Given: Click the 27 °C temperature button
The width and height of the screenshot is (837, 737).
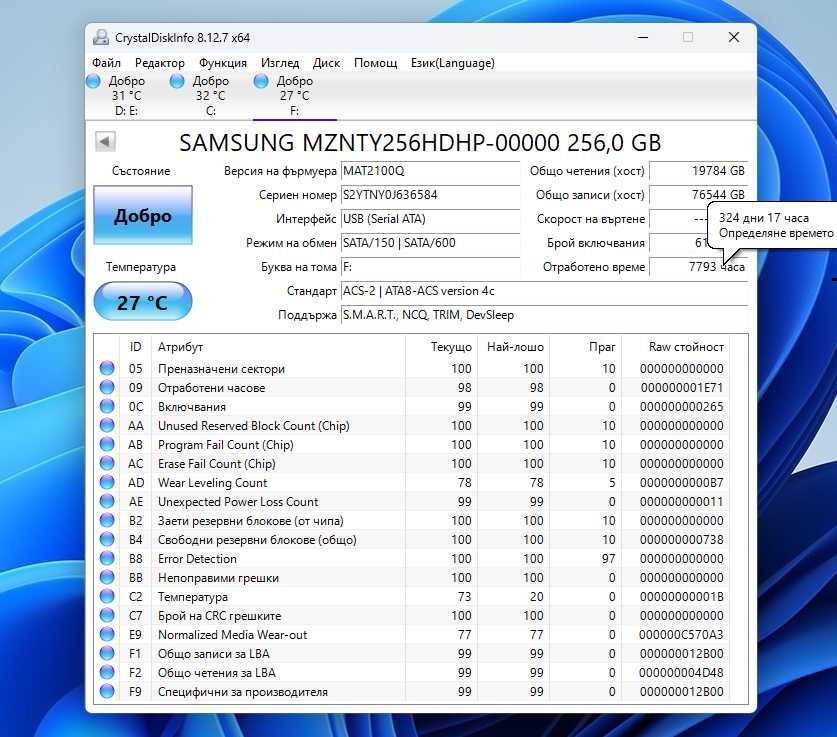Looking at the screenshot, I should point(143,302).
